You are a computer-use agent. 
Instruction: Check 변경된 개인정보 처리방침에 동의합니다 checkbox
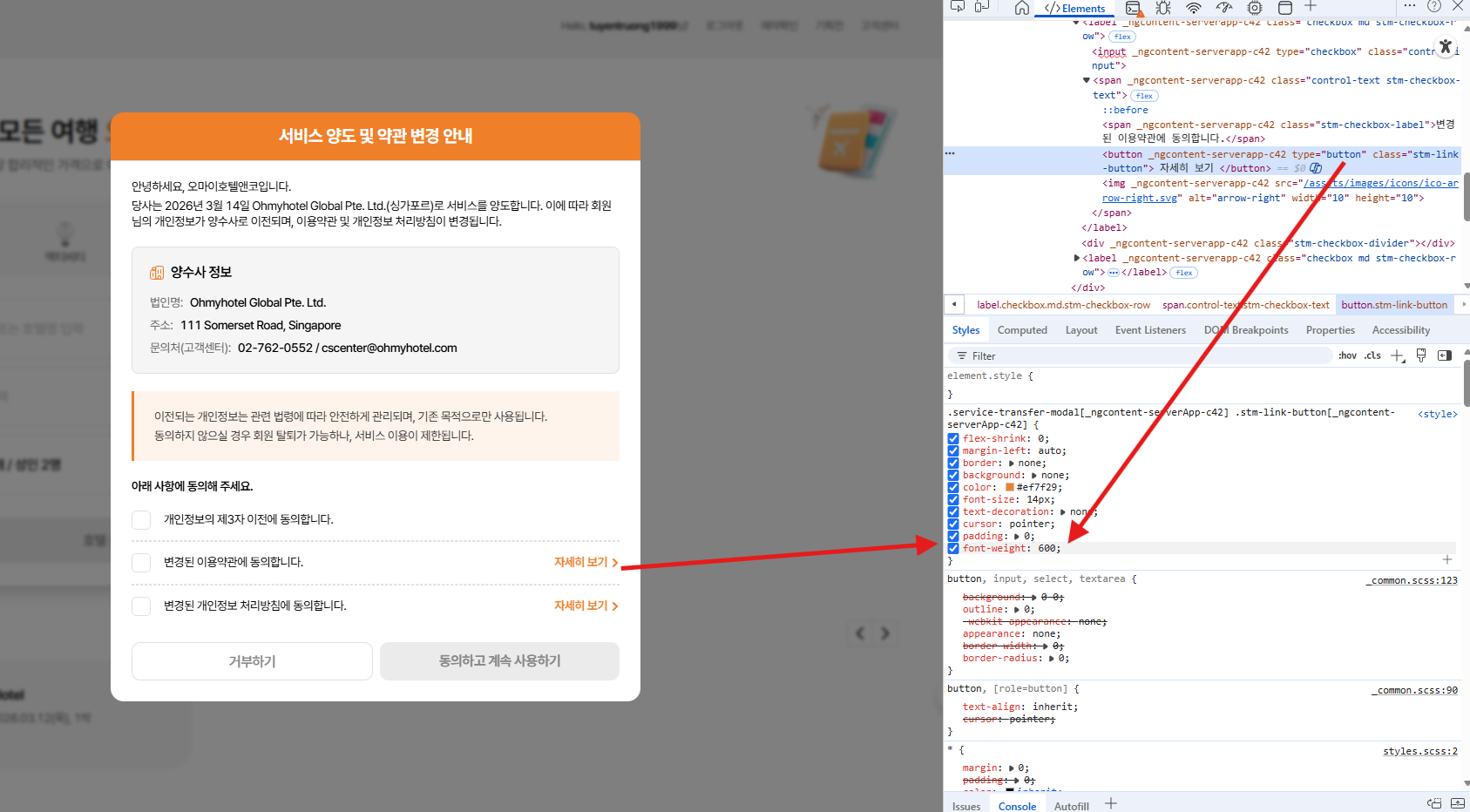141,606
